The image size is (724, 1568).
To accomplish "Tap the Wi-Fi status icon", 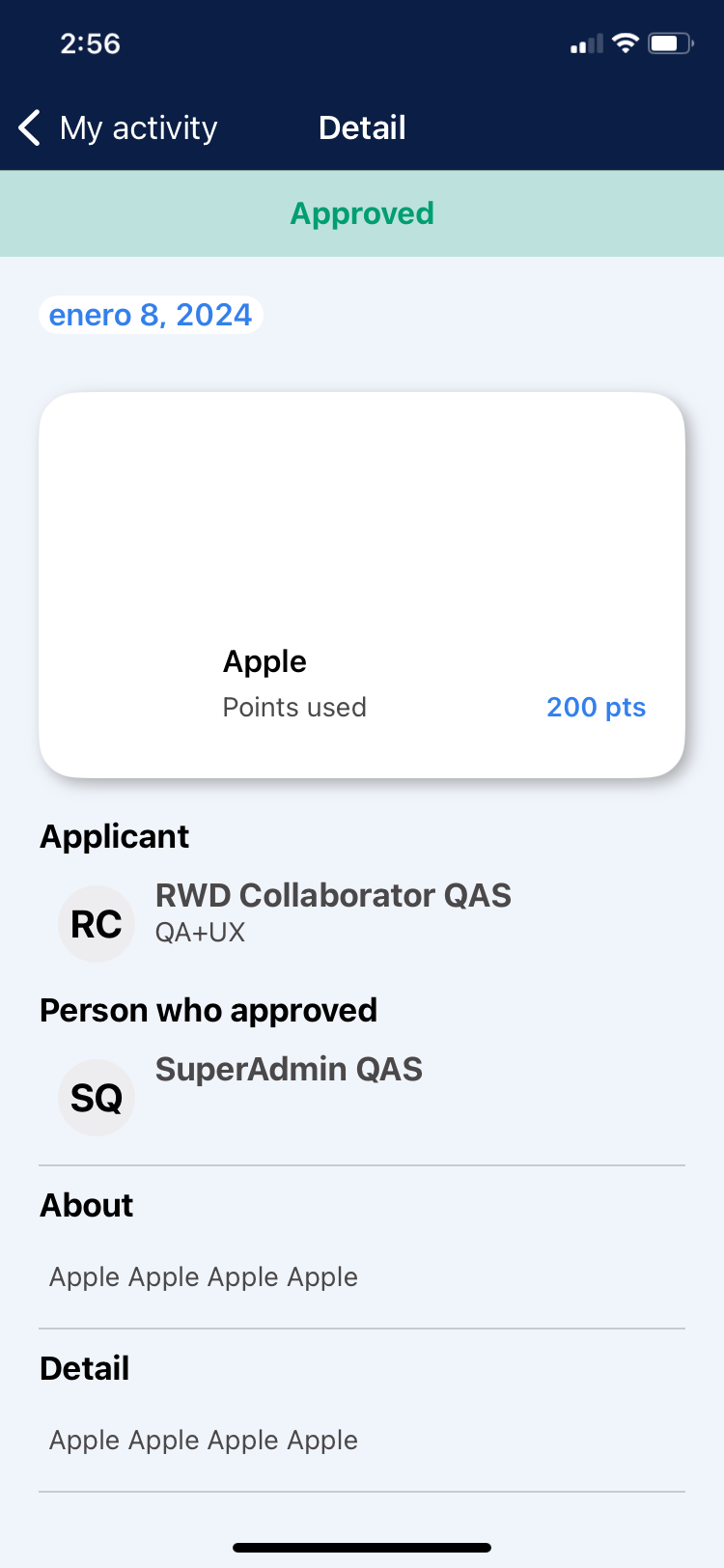I will pyautogui.click(x=626, y=43).
